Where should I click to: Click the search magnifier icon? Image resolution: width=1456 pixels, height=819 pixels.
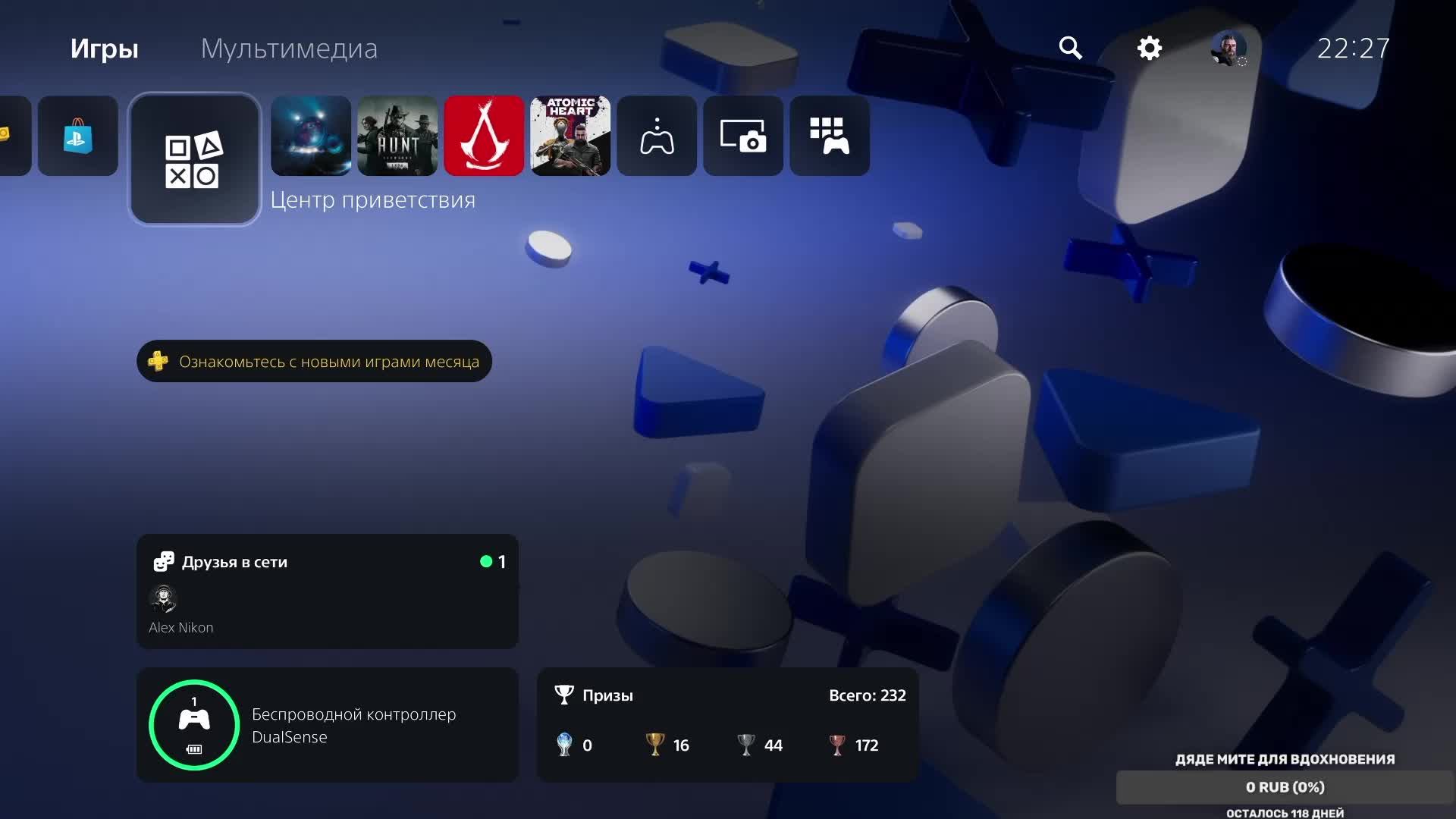pos(1070,48)
